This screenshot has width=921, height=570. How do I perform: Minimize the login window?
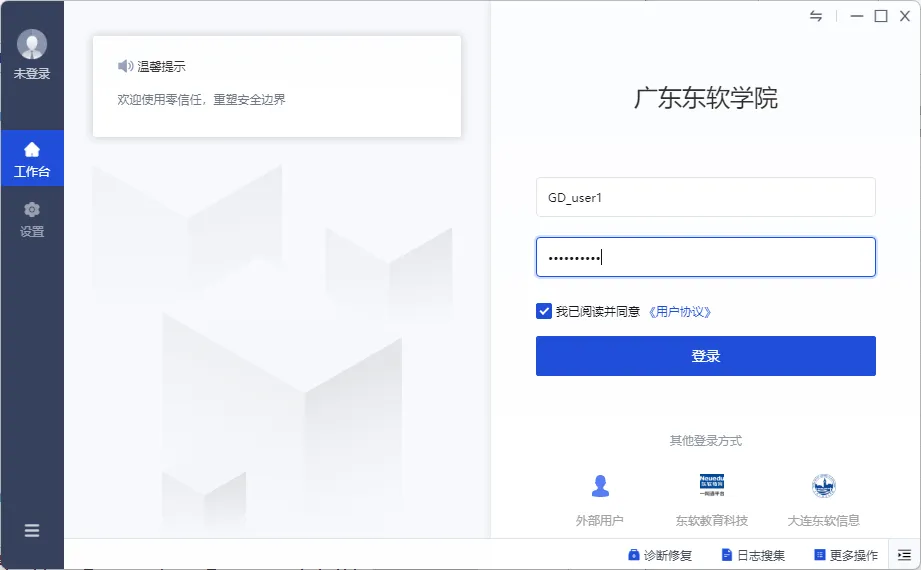click(857, 16)
